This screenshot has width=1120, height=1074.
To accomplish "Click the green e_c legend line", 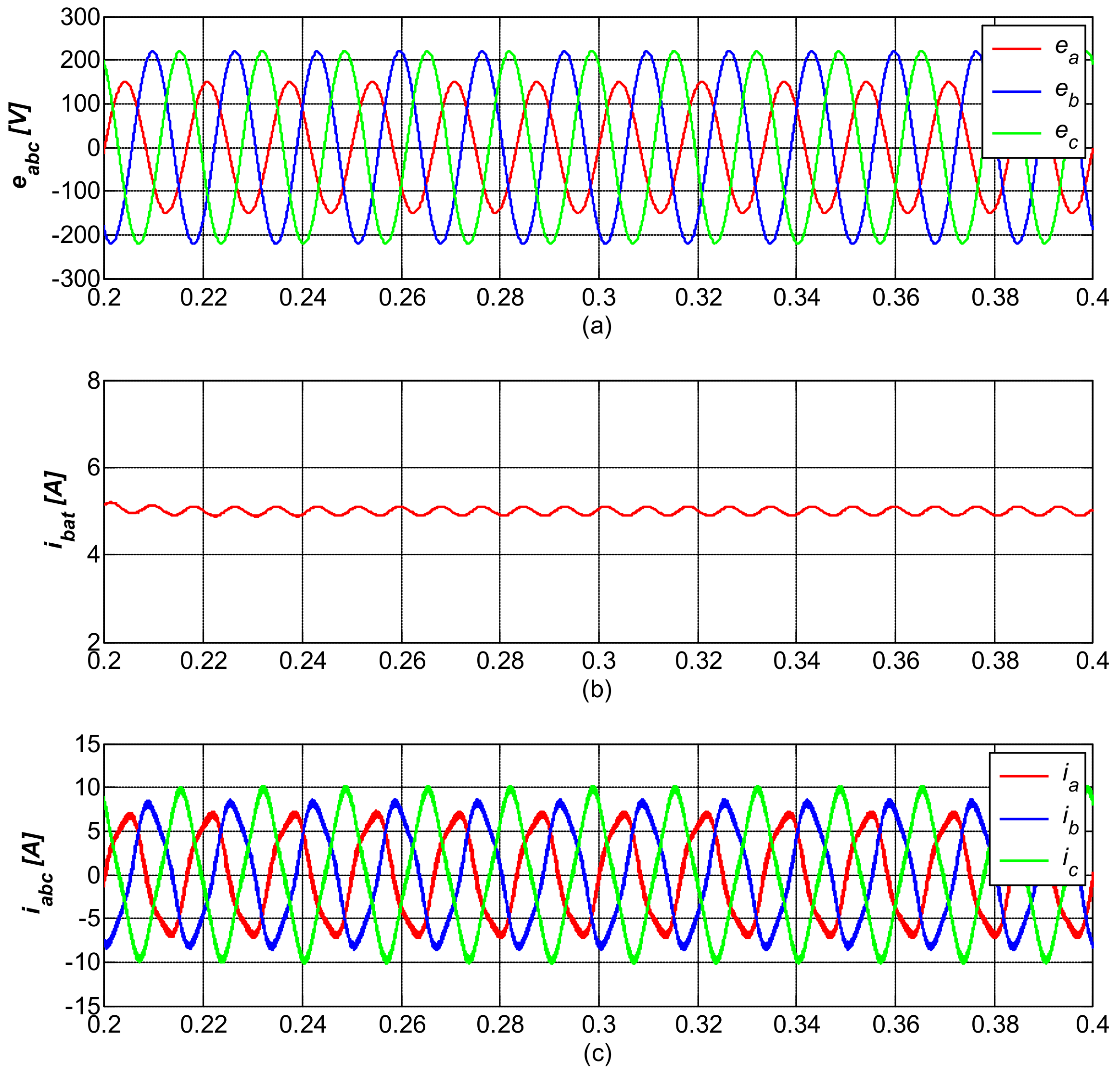I will [1017, 133].
